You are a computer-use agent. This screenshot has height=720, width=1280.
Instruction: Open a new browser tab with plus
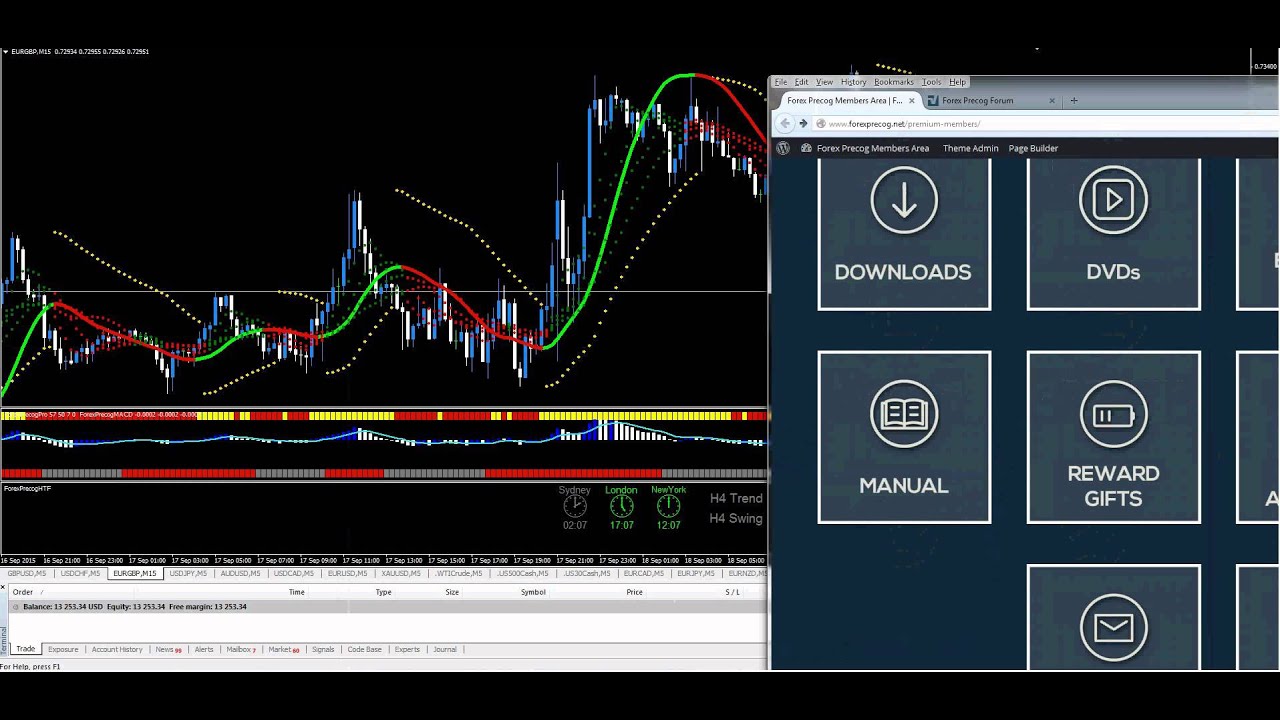point(1074,100)
